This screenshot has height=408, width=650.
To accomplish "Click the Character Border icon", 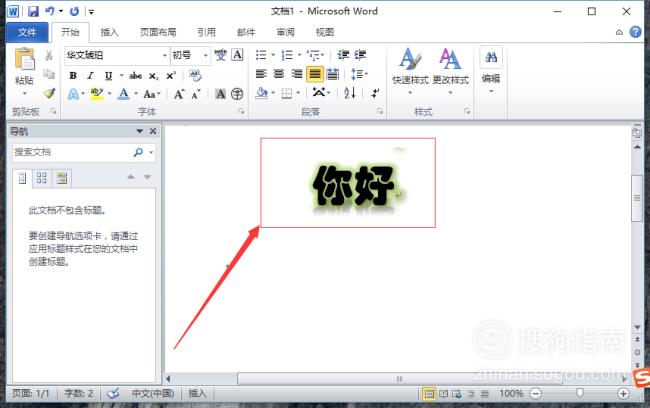I will click(237, 55).
